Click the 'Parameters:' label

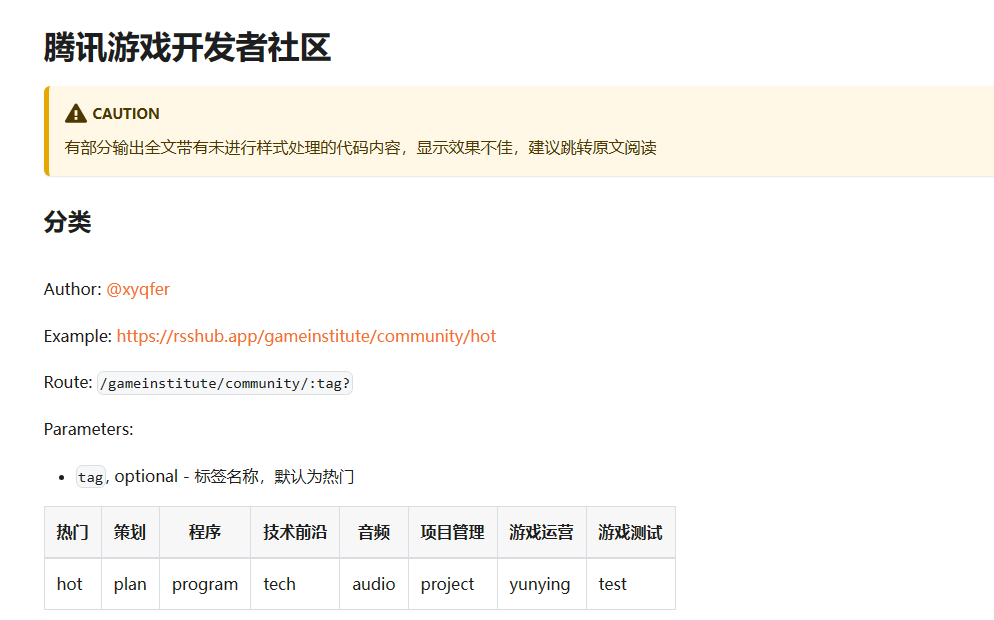point(88,429)
